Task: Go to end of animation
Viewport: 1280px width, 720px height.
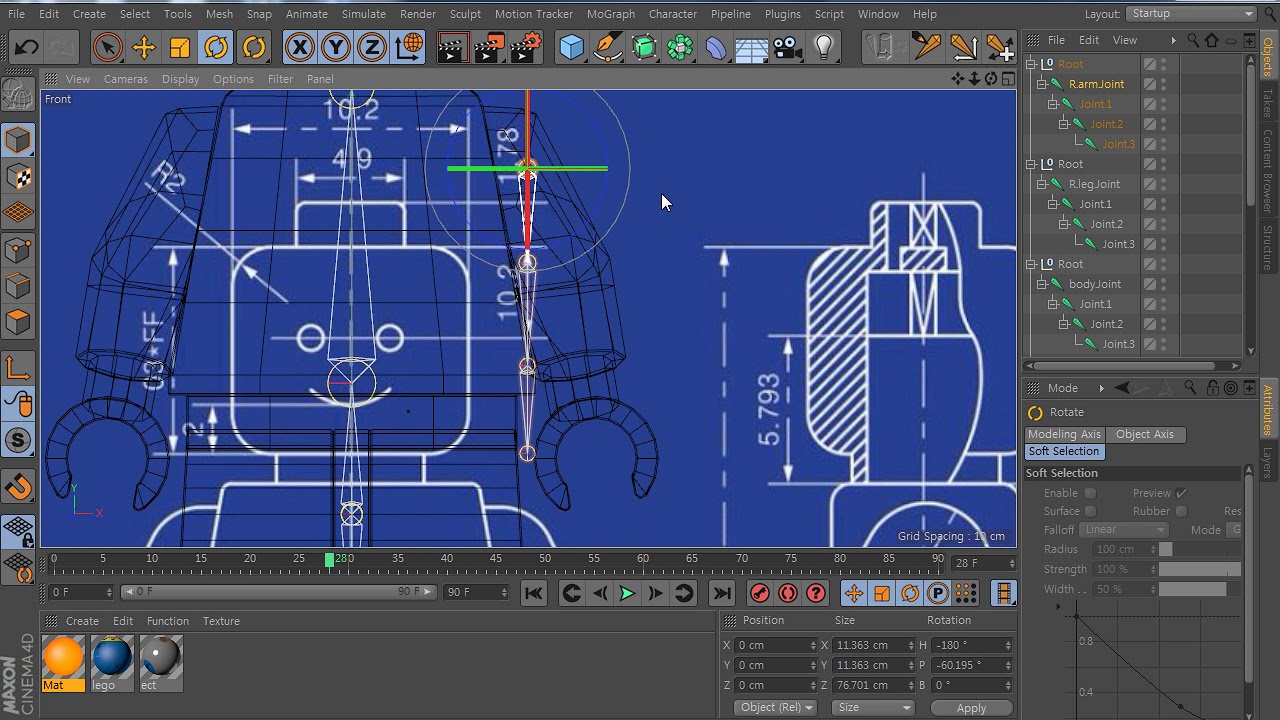Action: (x=722, y=593)
